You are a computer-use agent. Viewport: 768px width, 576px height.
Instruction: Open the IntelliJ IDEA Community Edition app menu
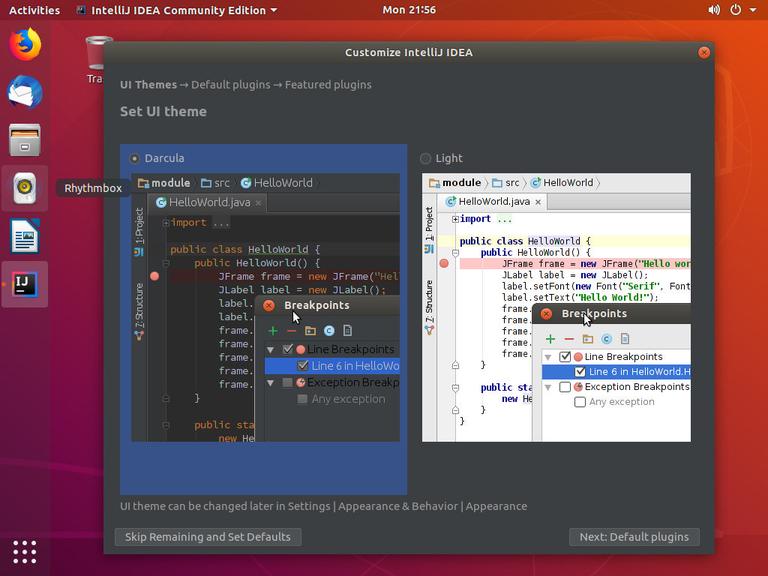[x=177, y=10]
